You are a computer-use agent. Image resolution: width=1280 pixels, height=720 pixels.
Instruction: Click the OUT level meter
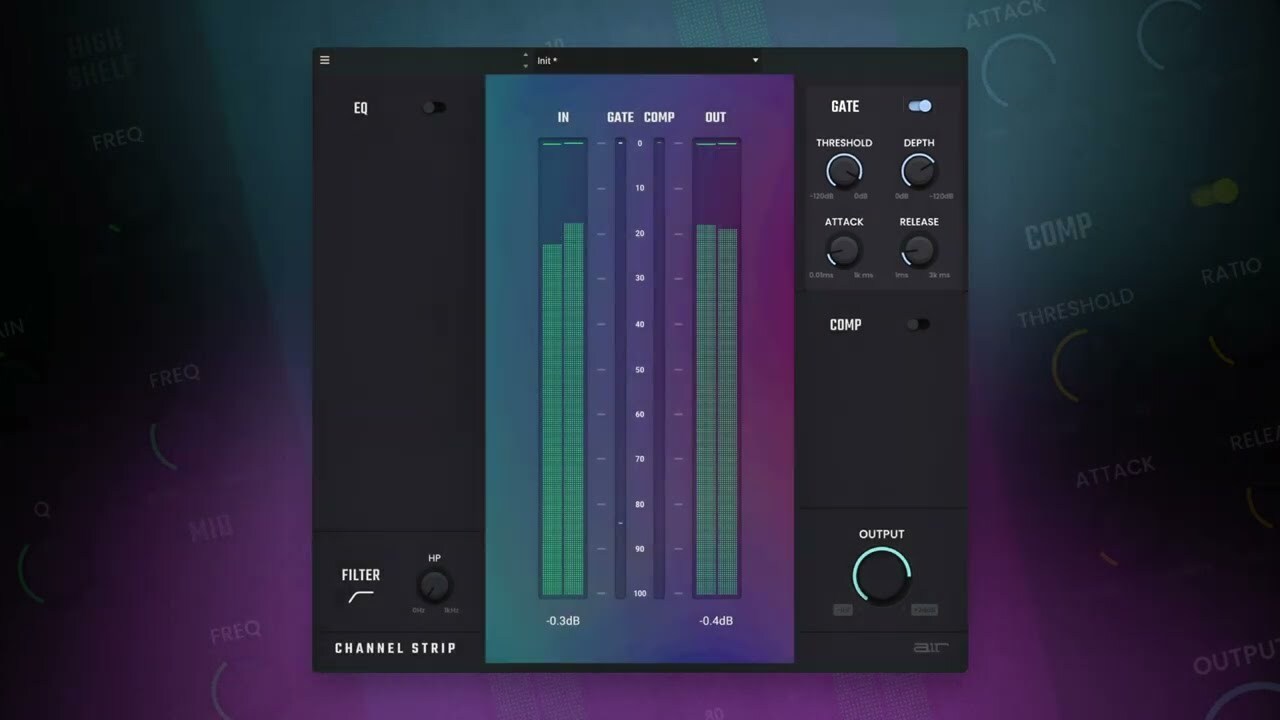pyautogui.click(x=717, y=368)
